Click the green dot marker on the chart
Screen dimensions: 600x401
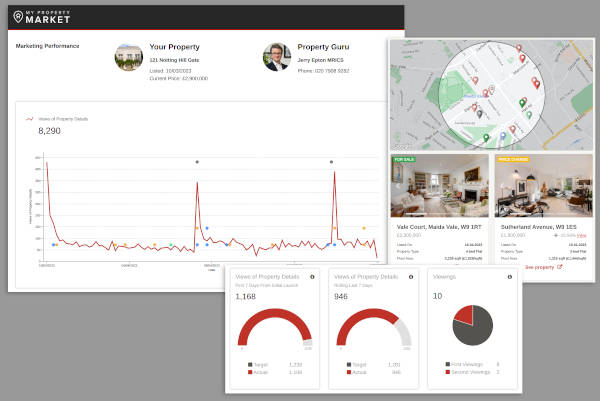[x=171, y=245]
